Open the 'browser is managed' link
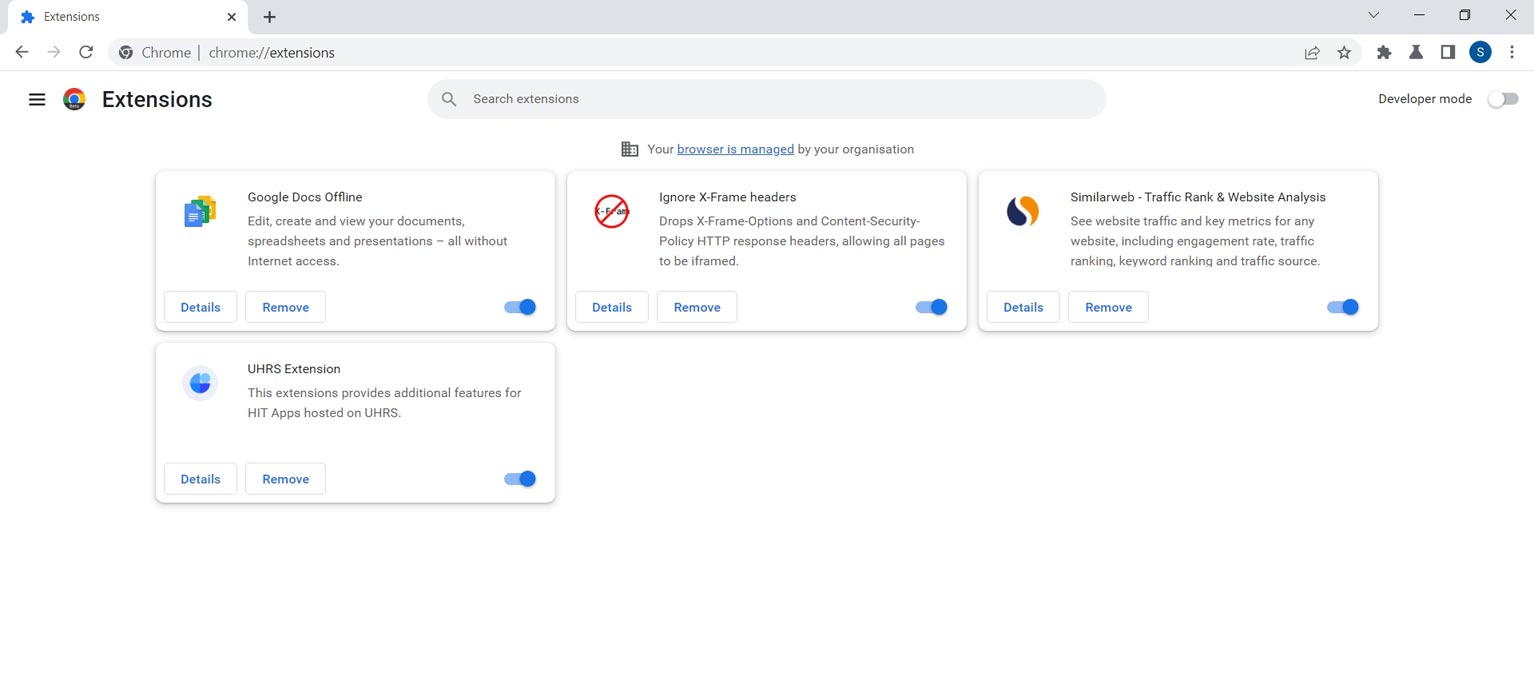 click(x=735, y=149)
